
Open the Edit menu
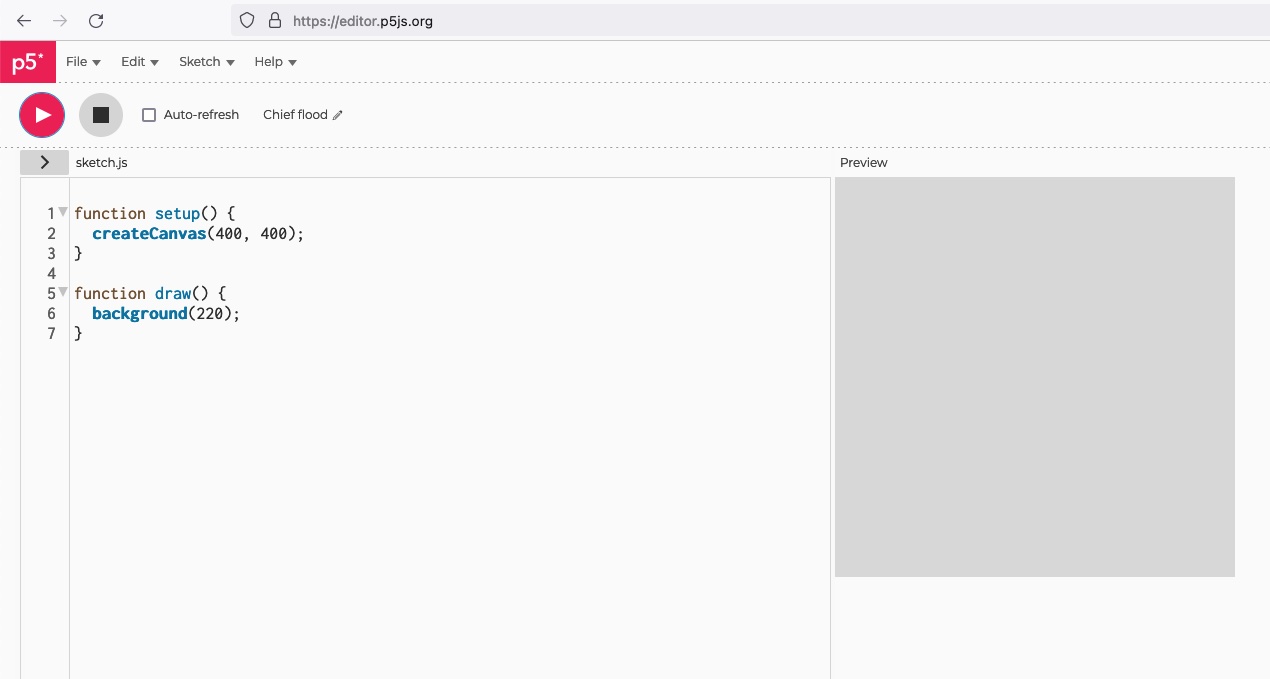click(140, 62)
